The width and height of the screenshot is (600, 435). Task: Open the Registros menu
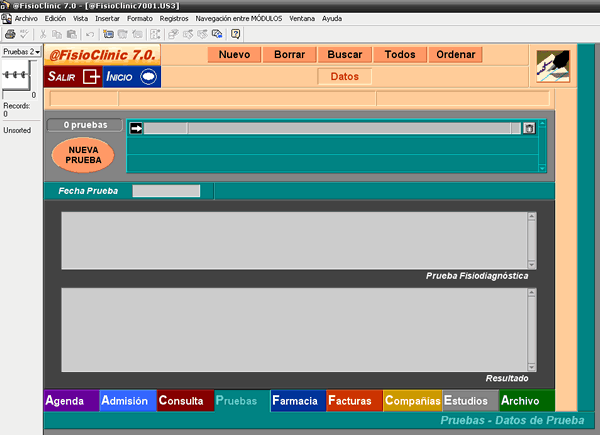pyautogui.click(x=174, y=18)
